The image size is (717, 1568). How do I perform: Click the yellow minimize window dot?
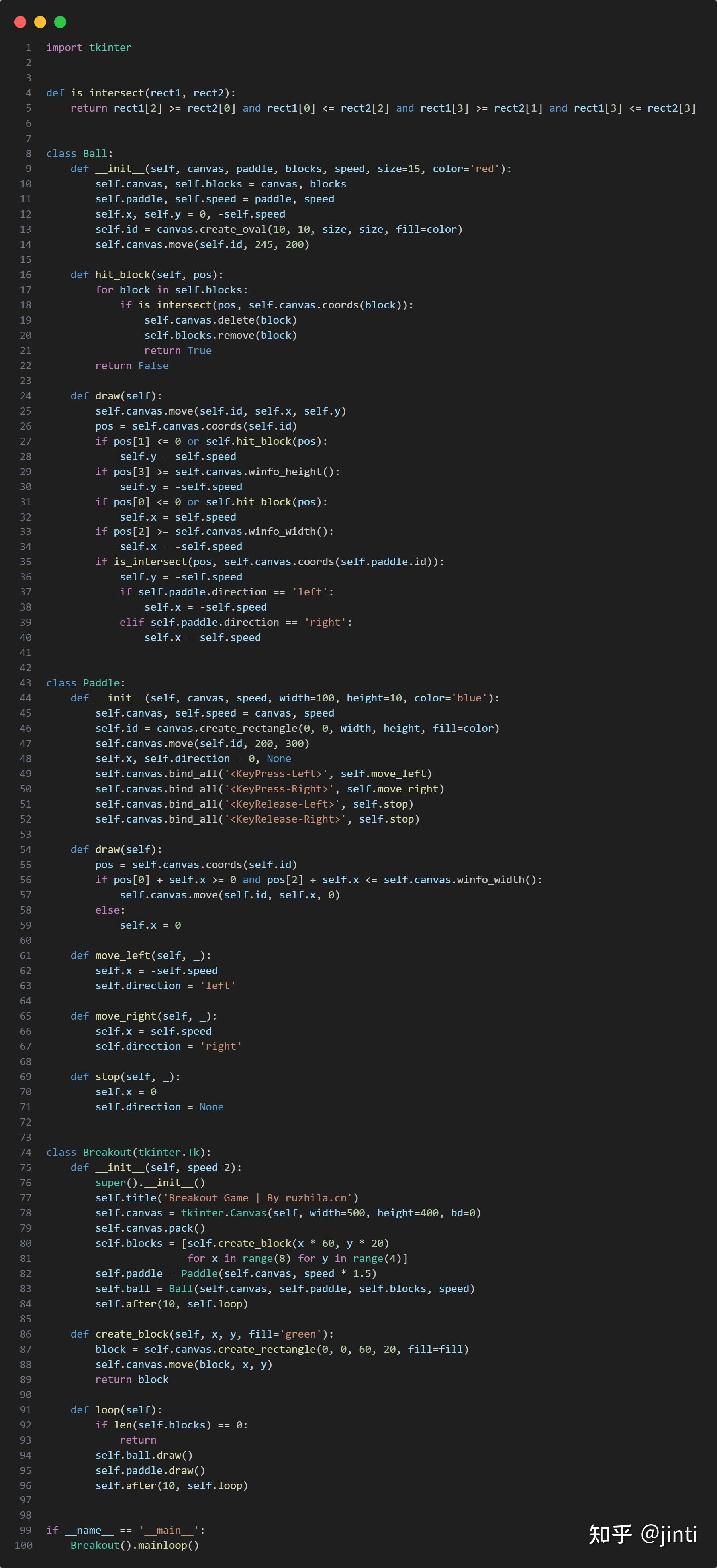coord(40,22)
